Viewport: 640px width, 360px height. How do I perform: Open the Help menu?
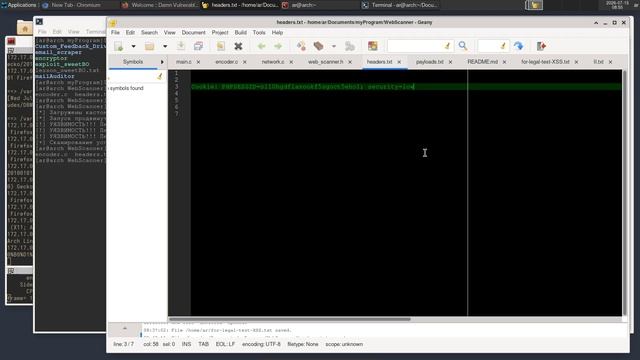coord(277,32)
